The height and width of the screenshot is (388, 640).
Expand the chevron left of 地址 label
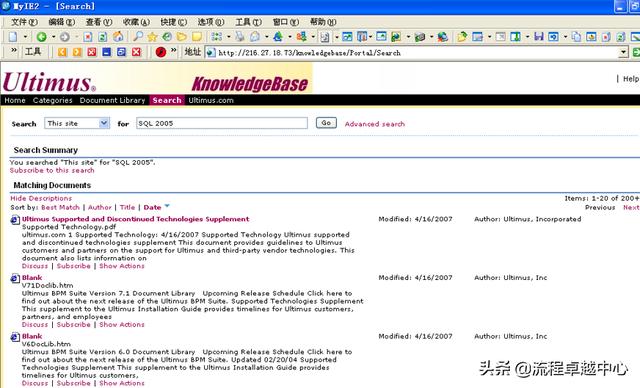[174, 51]
